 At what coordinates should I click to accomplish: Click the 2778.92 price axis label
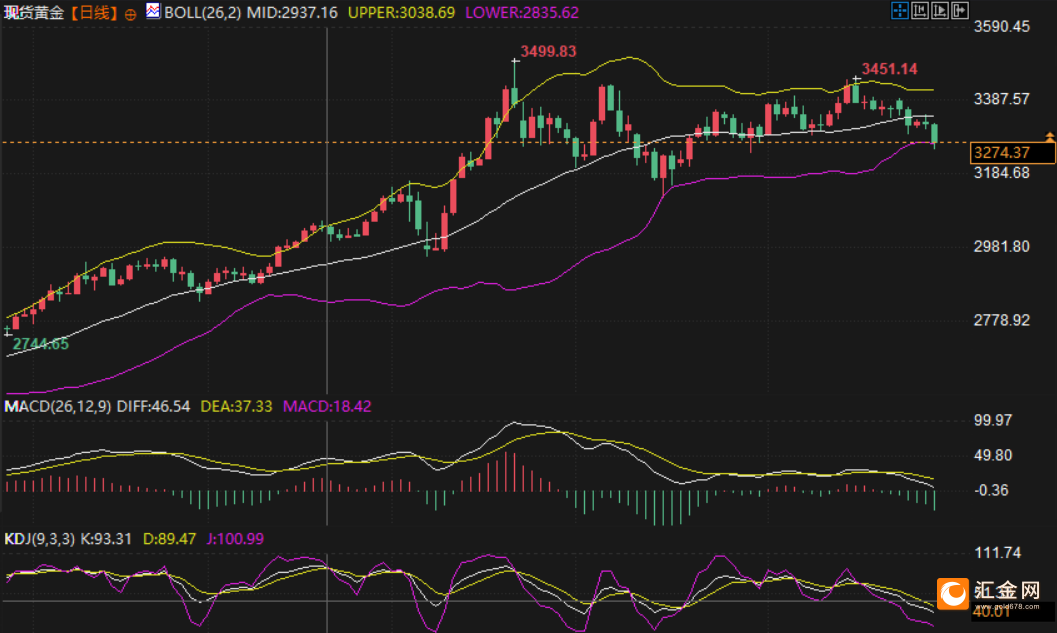coord(1002,320)
